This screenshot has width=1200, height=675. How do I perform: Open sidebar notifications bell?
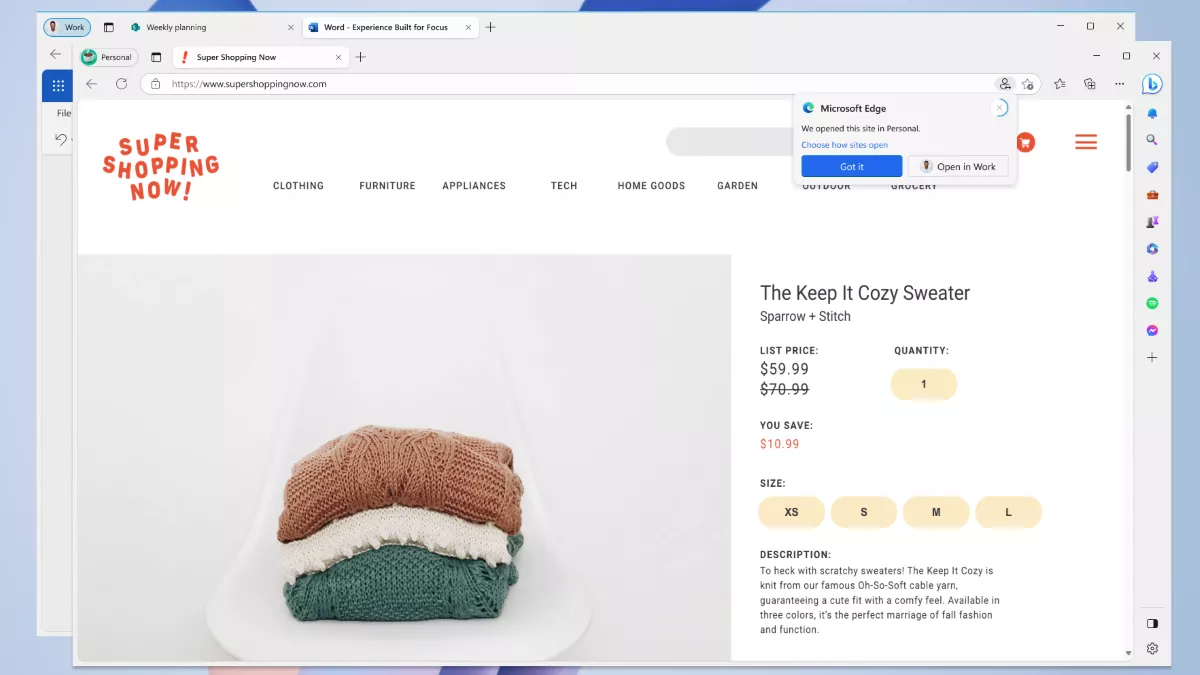pyautogui.click(x=1152, y=113)
